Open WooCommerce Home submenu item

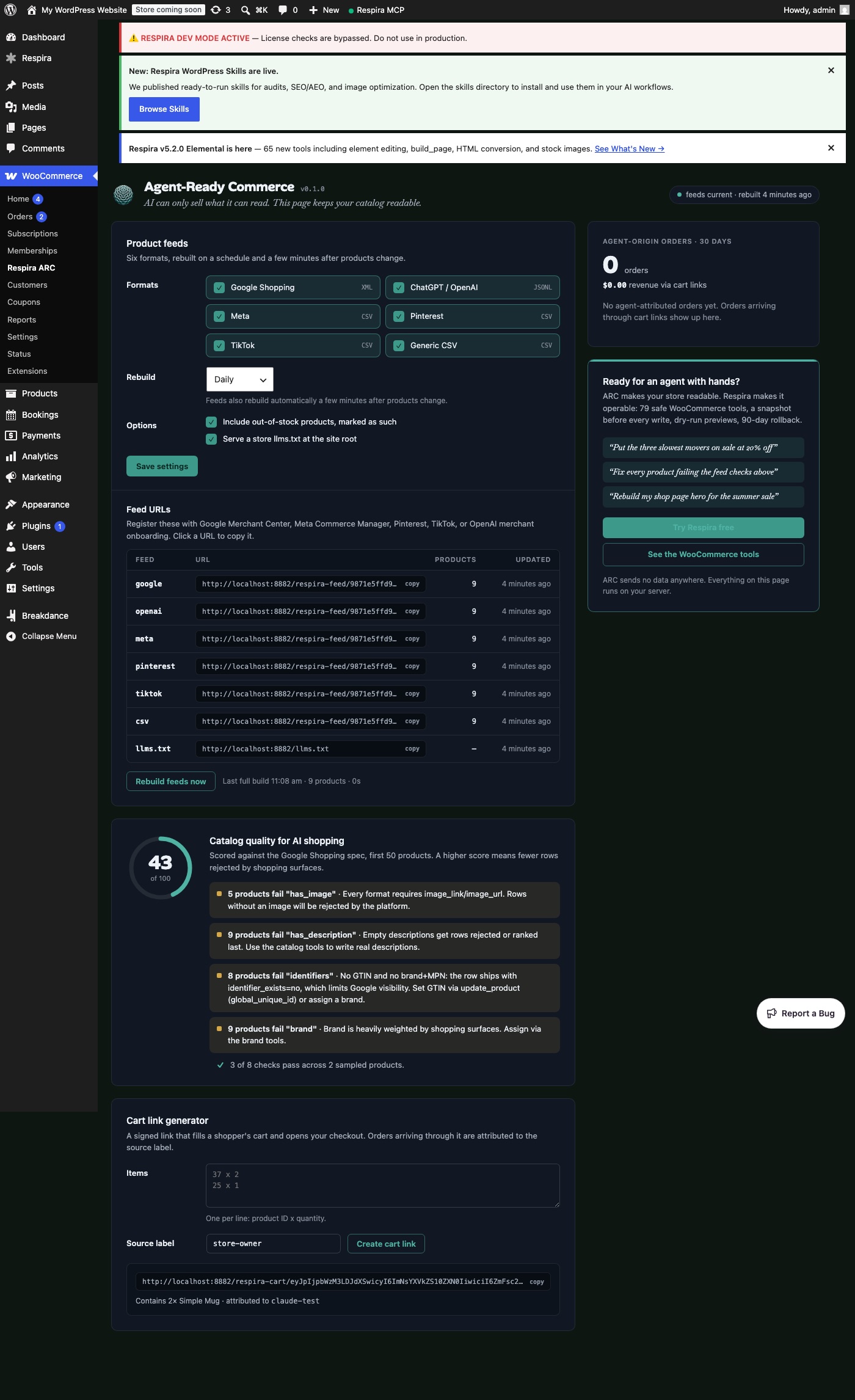tap(18, 199)
